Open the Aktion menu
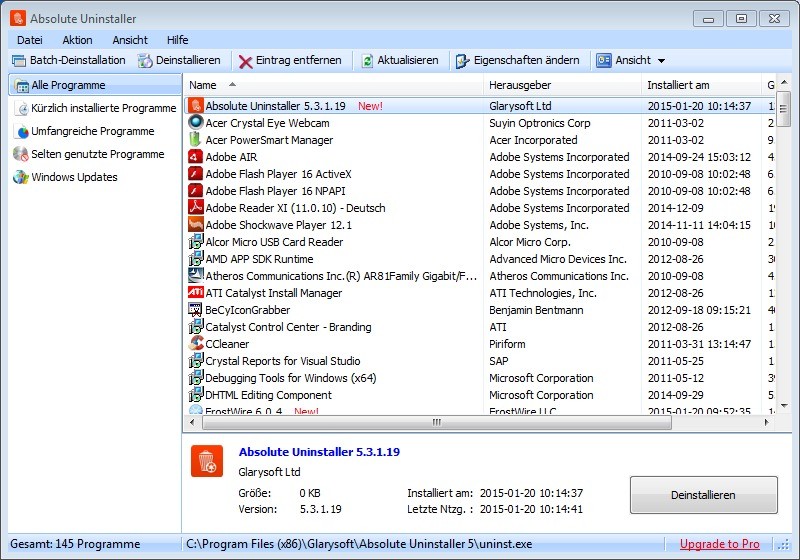The width and height of the screenshot is (800, 560). 77,40
